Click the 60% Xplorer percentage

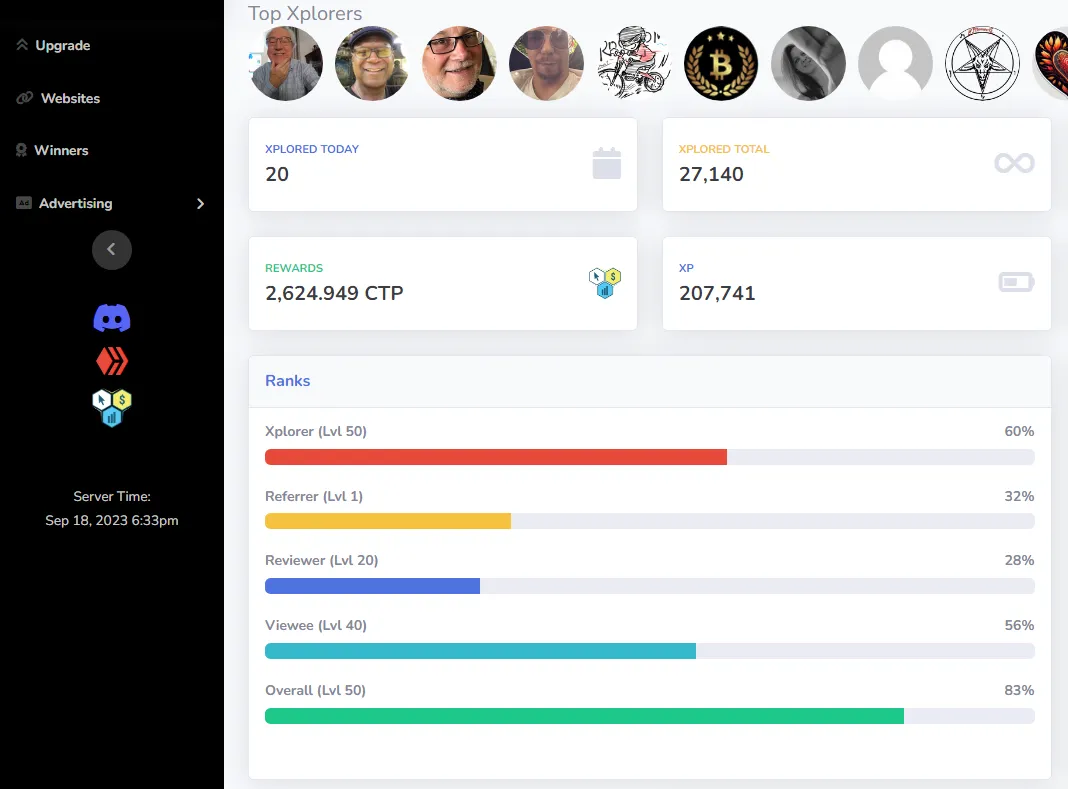(1019, 431)
